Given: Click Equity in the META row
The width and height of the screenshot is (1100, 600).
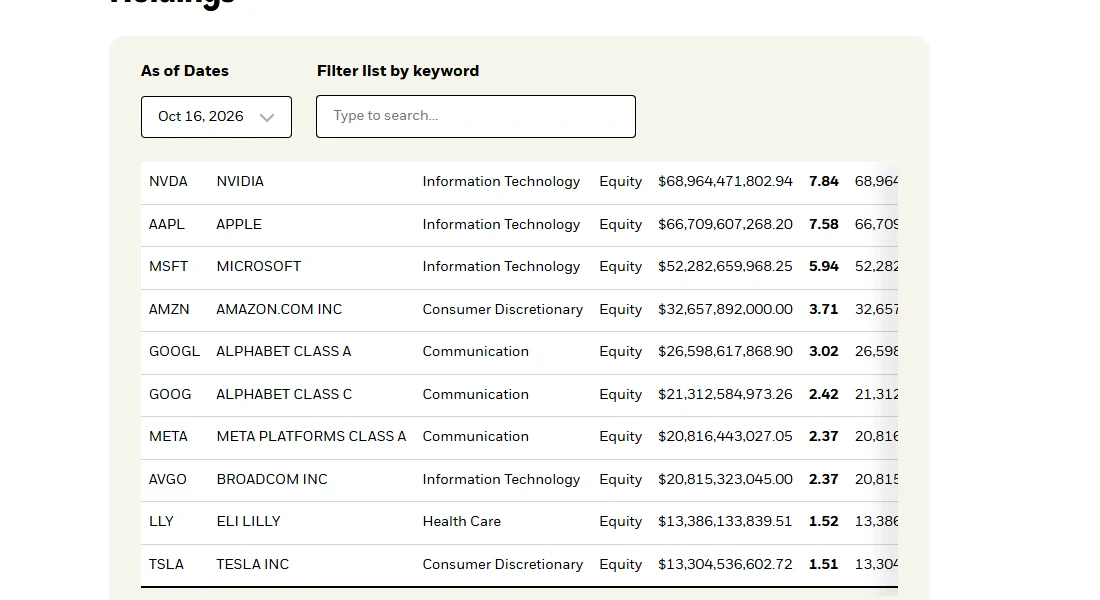Looking at the screenshot, I should 621,436.
